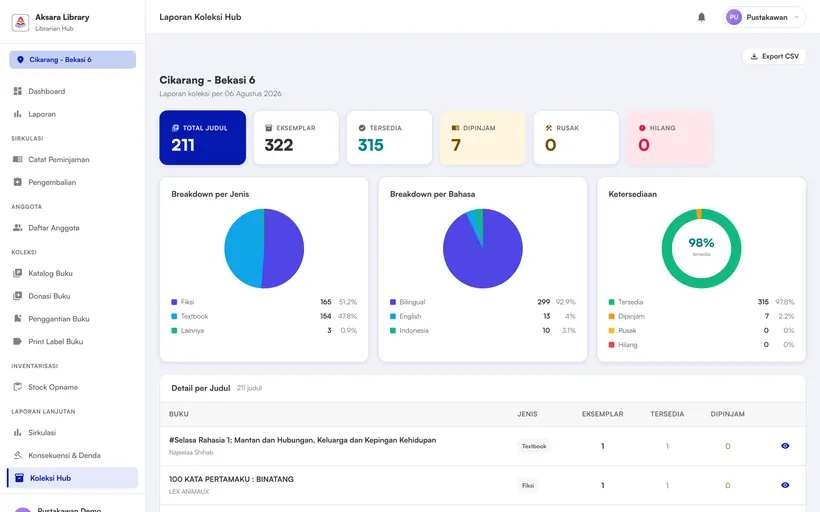Select the Daftar Anggota people icon
The width and height of the screenshot is (820, 512).
click(17, 227)
